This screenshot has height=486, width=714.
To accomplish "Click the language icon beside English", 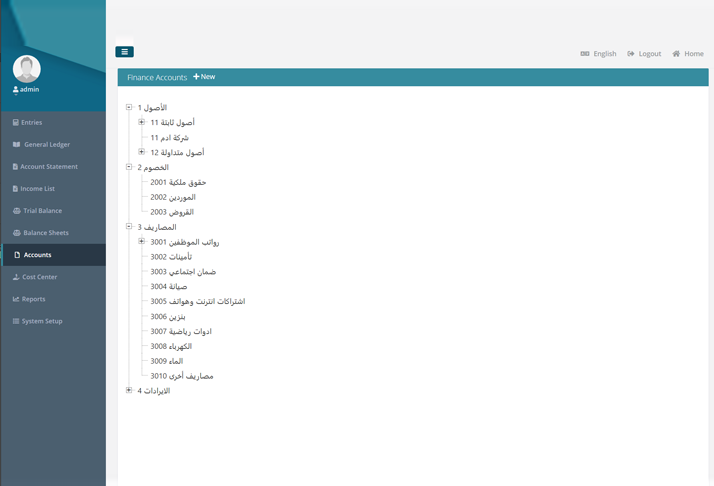I will click(x=585, y=54).
